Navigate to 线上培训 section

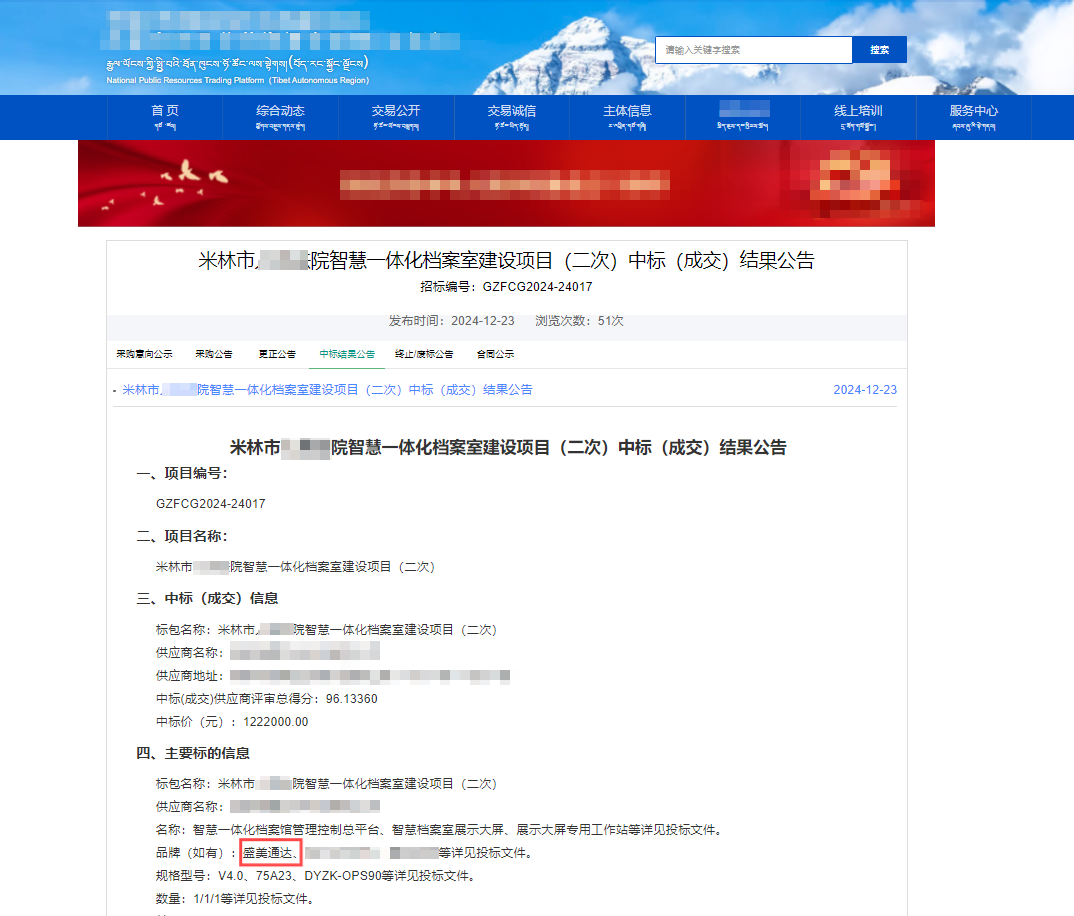858,116
